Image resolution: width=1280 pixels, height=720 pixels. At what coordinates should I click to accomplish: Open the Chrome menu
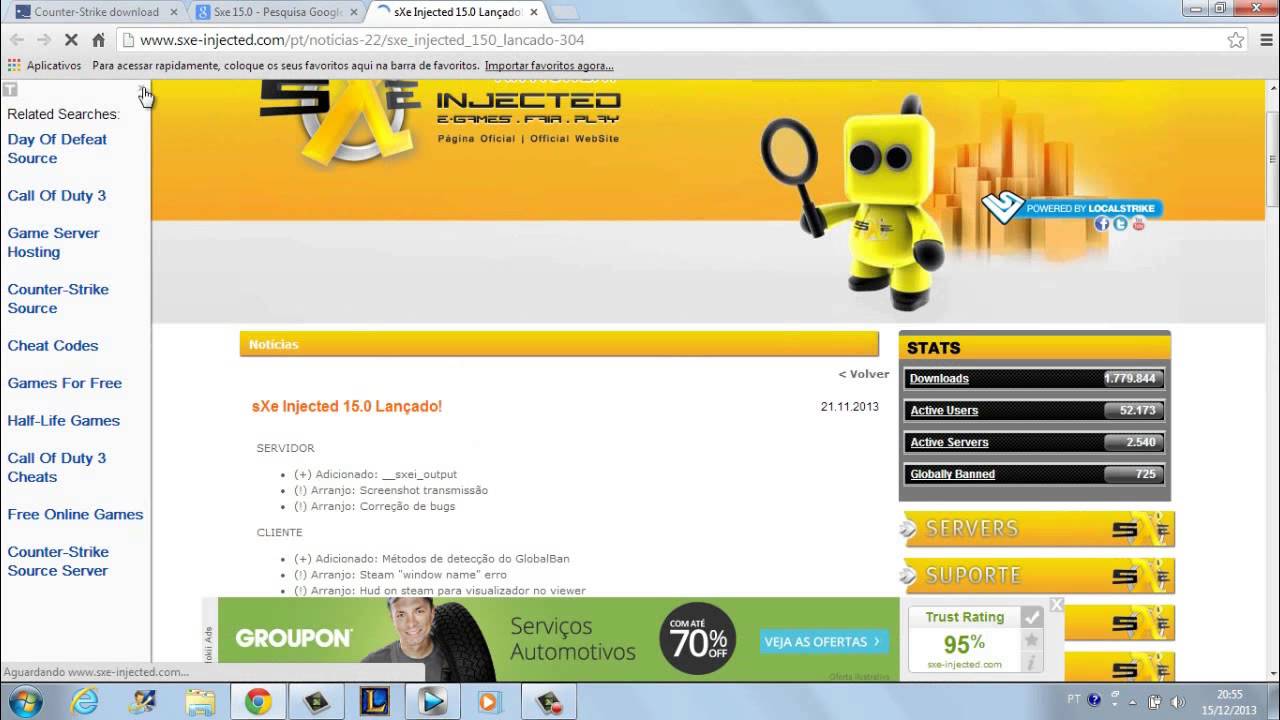click(1264, 40)
